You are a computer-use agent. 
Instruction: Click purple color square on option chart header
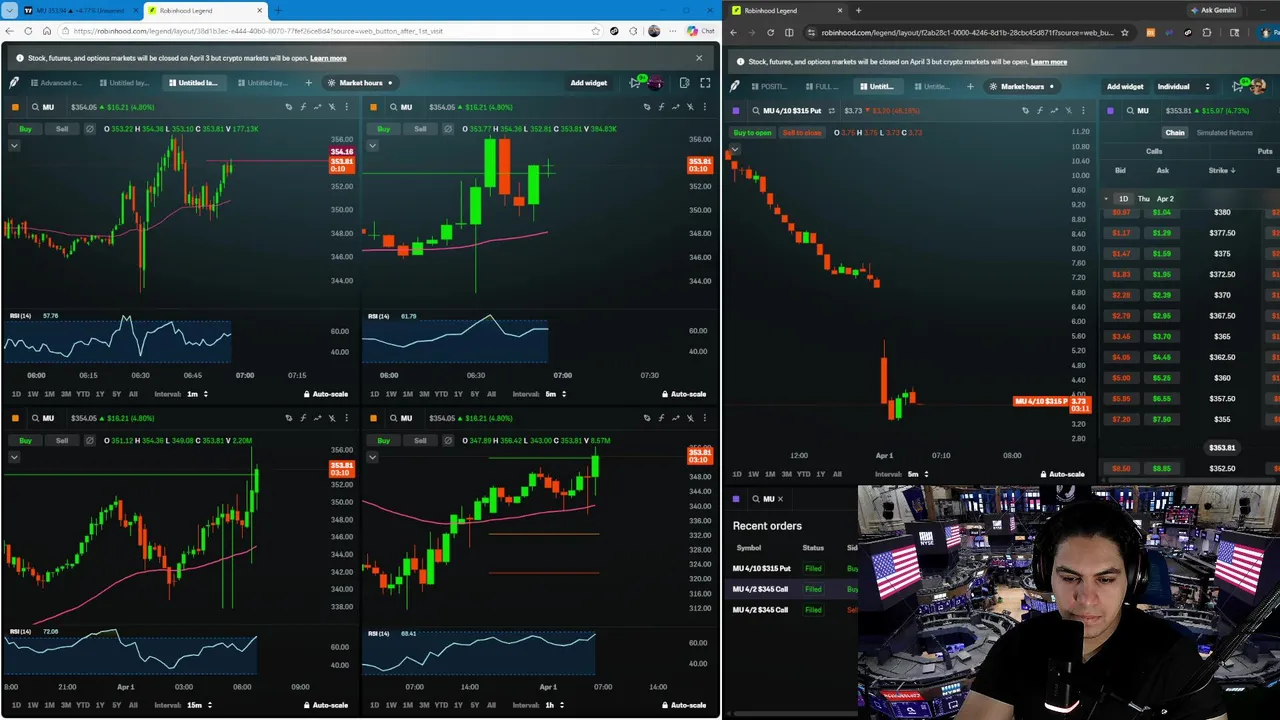point(736,111)
